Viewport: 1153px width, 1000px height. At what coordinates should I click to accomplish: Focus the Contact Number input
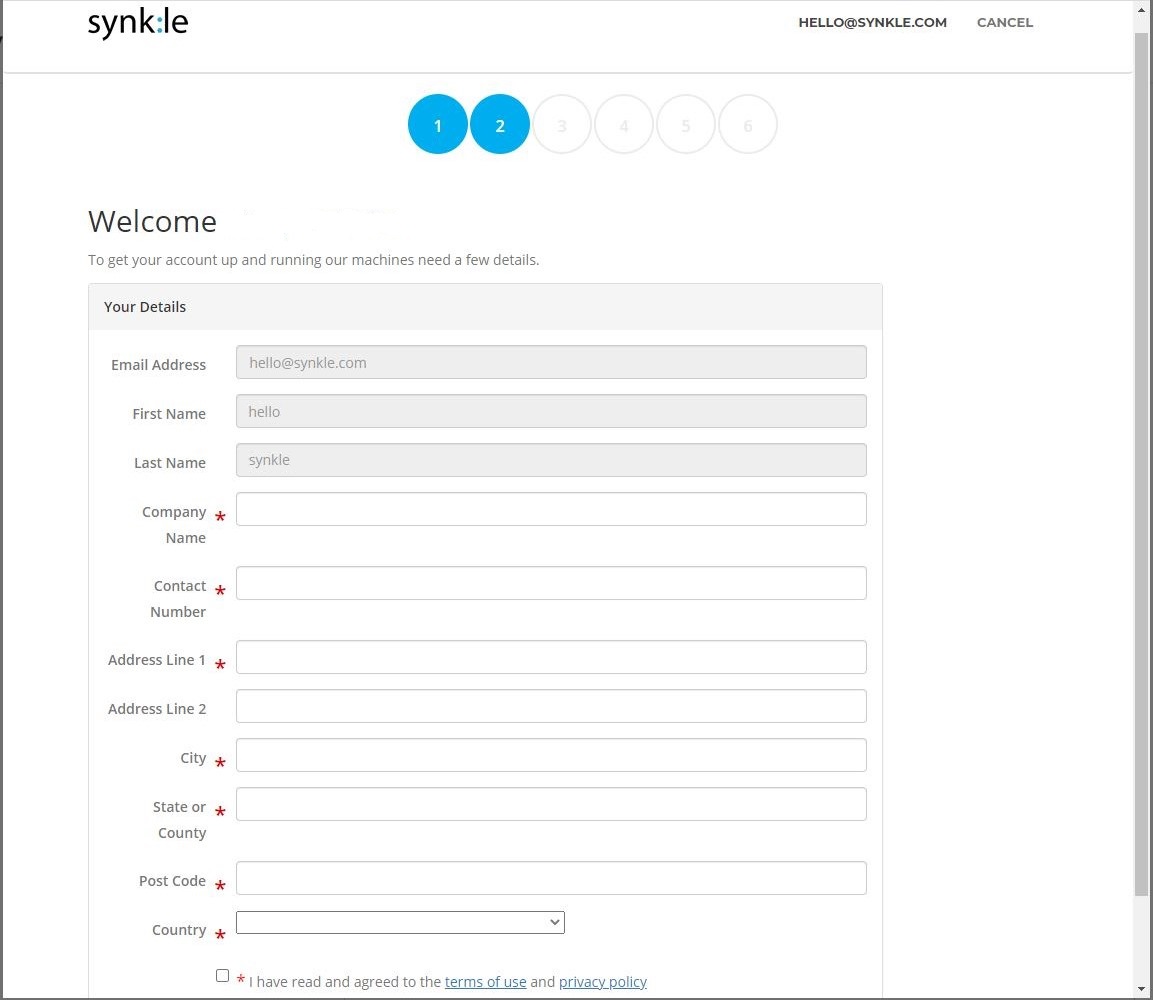click(x=551, y=583)
